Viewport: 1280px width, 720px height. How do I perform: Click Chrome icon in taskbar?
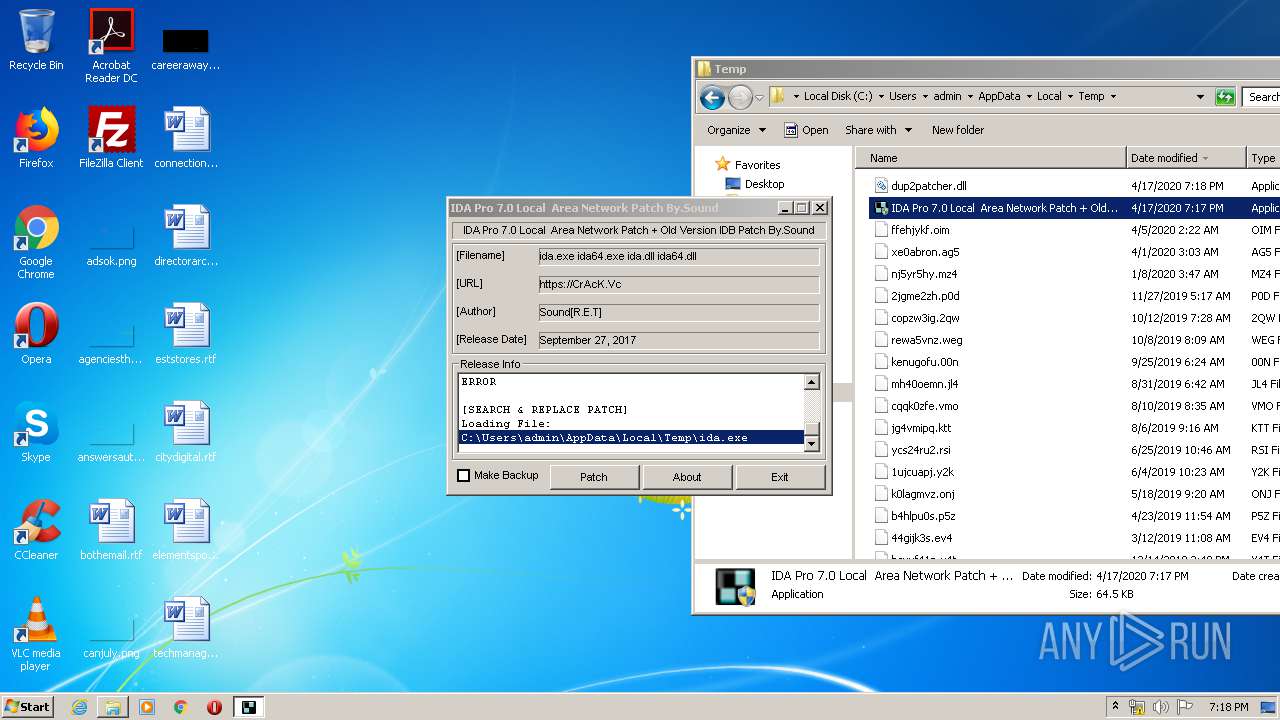click(x=181, y=707)
